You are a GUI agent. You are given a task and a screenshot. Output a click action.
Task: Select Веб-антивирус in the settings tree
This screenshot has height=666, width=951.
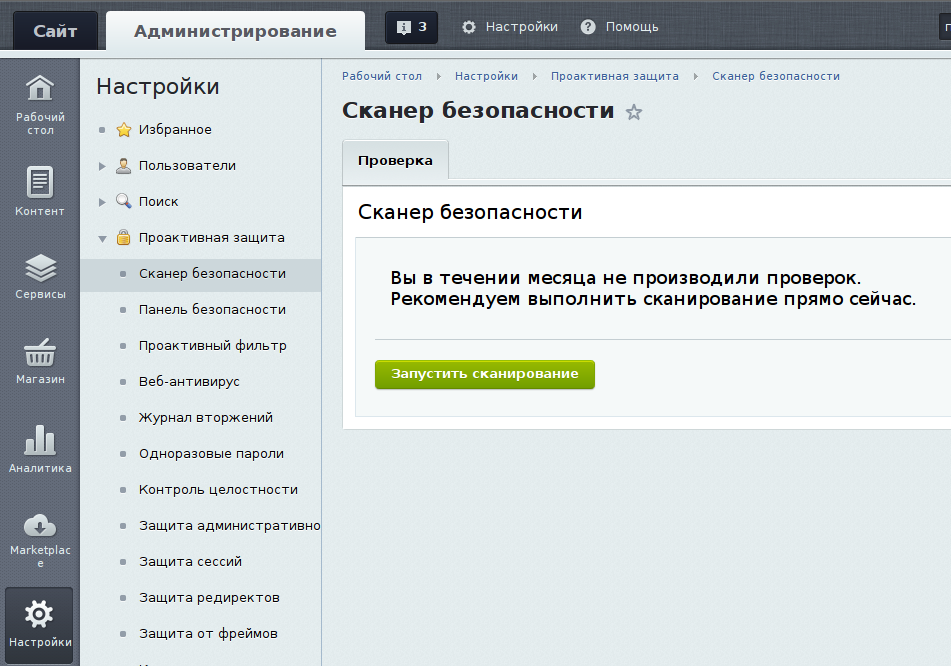tap(189, 382)
